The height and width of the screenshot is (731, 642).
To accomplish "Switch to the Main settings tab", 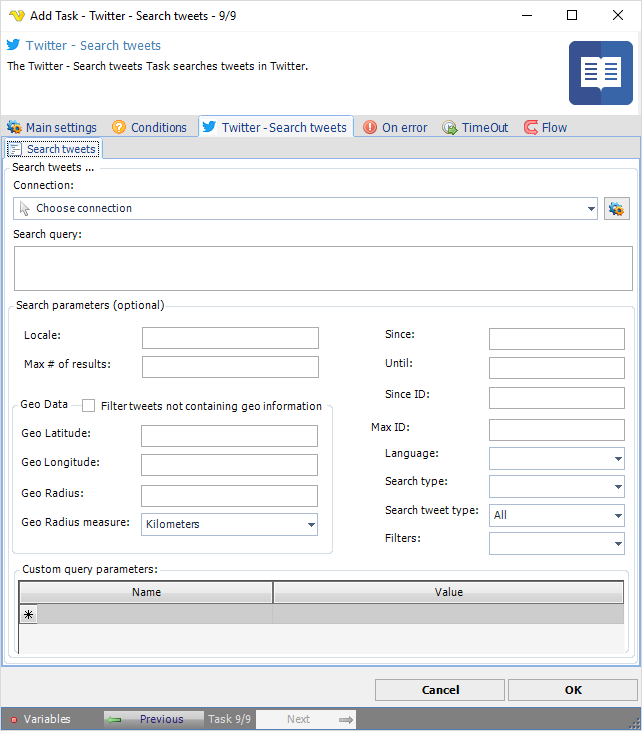I will 52,128.
